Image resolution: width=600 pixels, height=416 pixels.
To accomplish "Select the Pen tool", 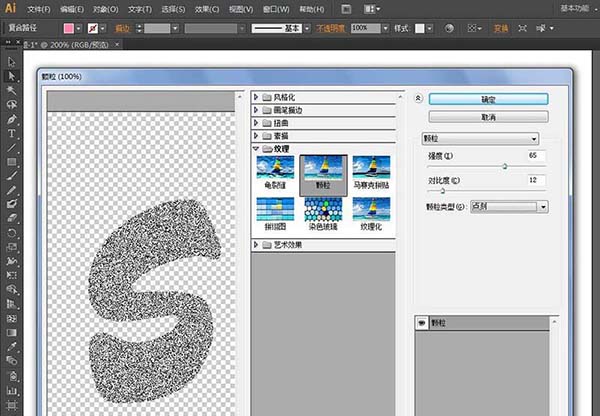I will pyautogui.click(x=11, y=119).
